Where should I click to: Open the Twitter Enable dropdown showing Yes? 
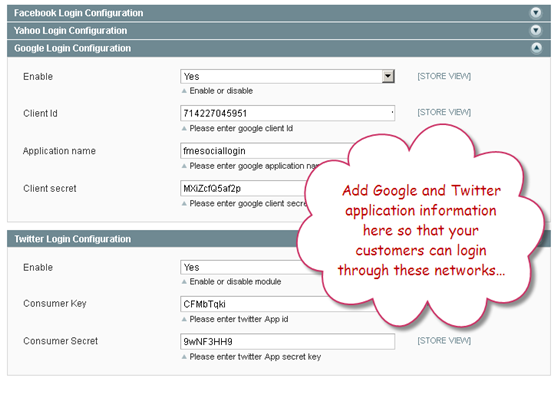point(243,267)
